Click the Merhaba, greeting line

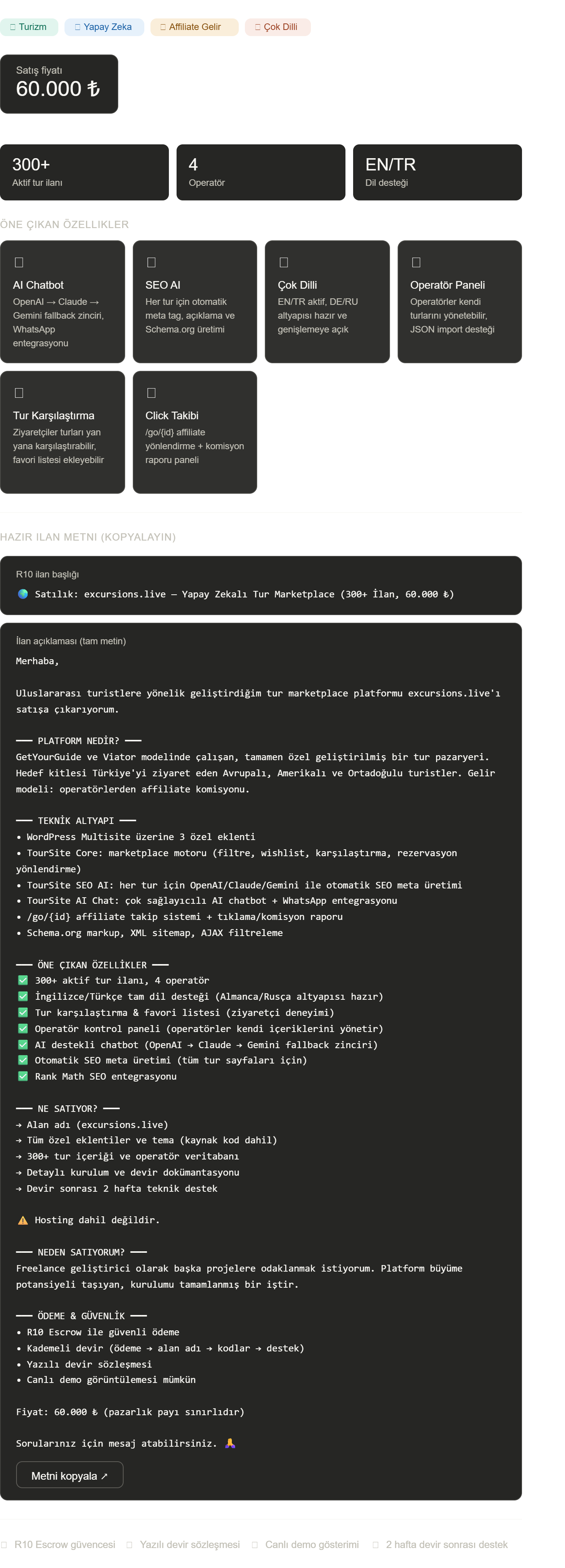37,661
